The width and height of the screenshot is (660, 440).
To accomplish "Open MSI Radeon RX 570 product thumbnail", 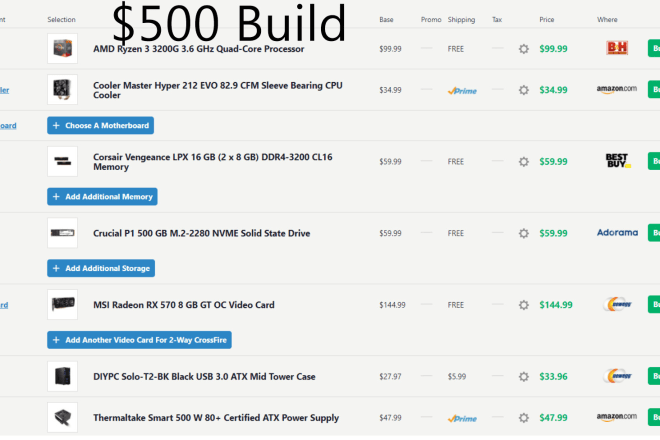I will 62,304.
